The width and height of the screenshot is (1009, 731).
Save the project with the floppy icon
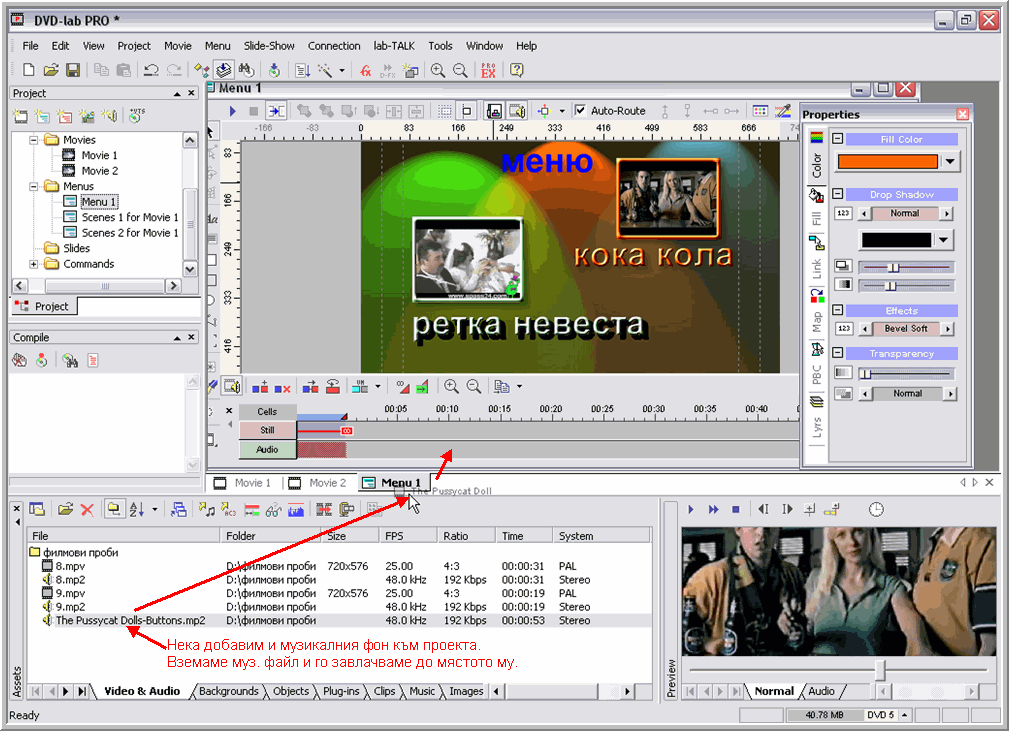(x=73, y=70)
